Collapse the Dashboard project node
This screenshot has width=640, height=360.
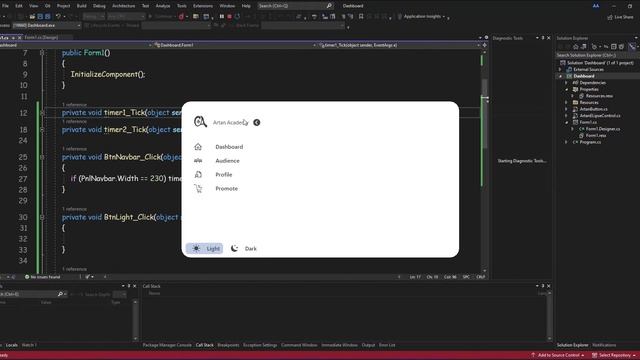560,76
